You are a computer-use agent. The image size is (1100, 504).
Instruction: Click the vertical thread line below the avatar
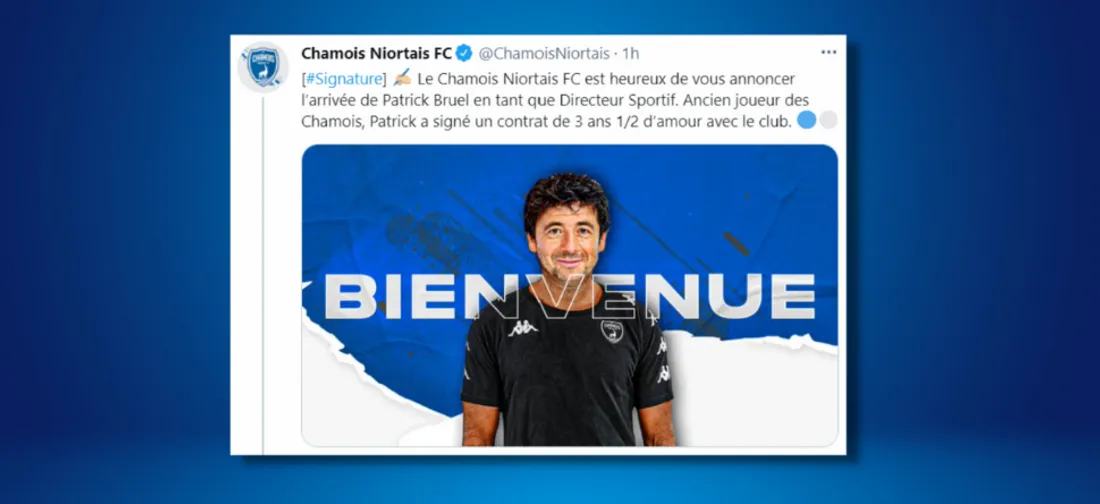point(263,275)
